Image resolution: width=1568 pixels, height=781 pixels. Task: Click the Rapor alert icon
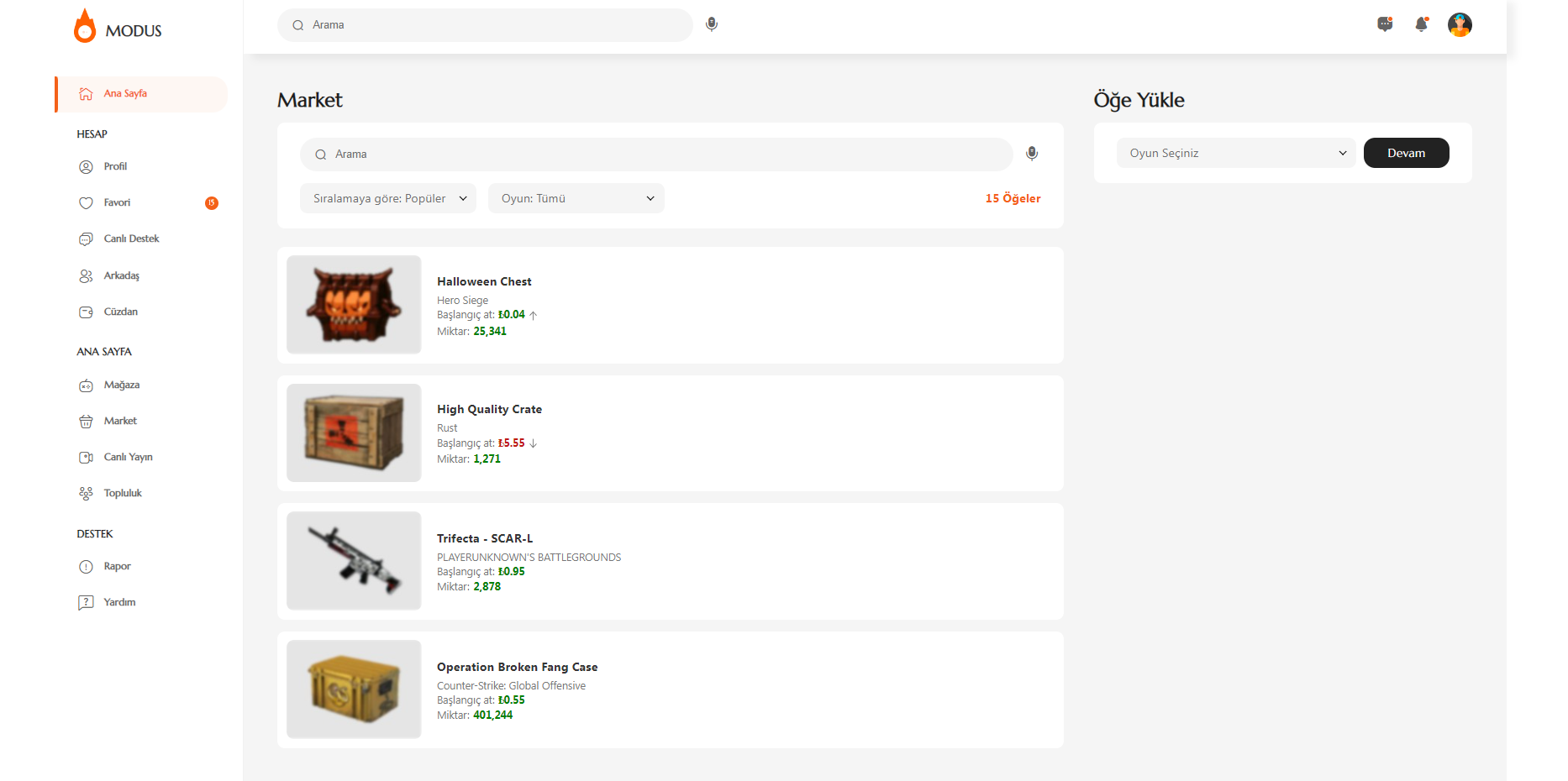click(x=86, y=567)
